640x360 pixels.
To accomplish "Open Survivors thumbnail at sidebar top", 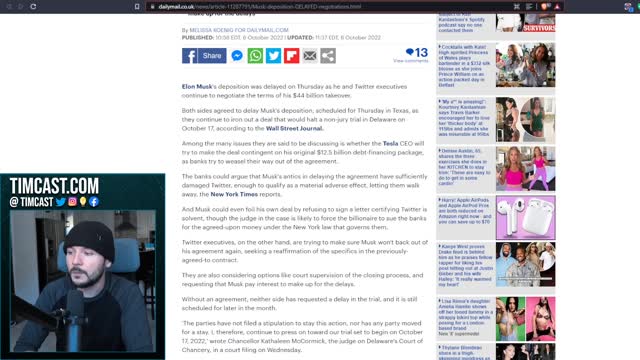I will pyautogui.click(x=525, y=22).
